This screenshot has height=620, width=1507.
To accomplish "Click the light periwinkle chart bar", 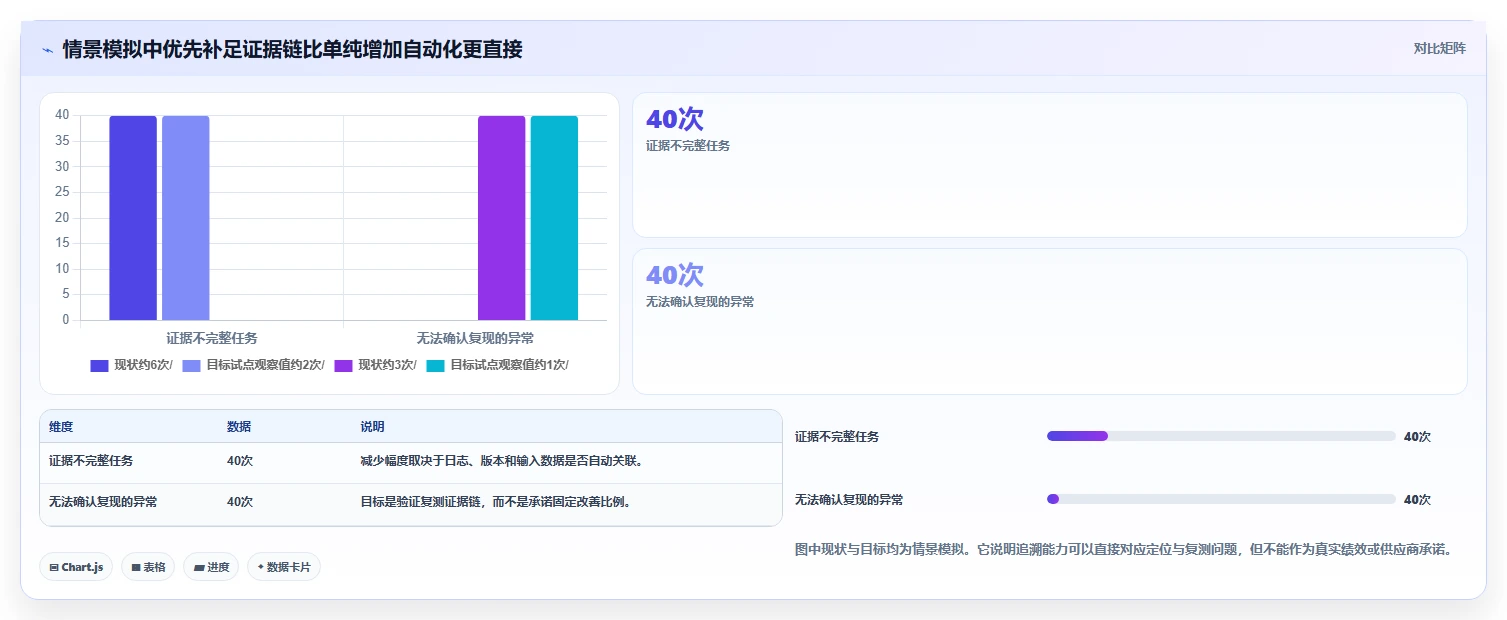I will click(x=186, y=218).
